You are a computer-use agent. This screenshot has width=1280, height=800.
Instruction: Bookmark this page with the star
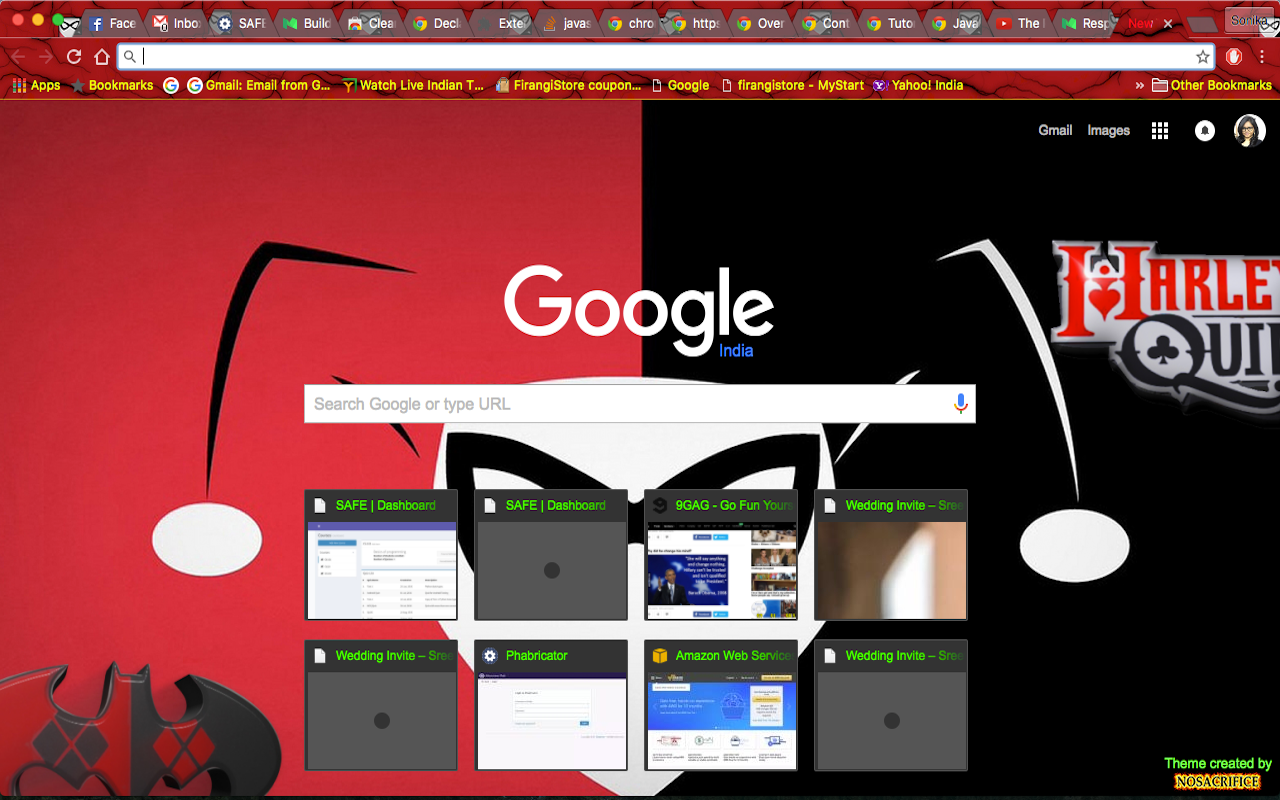pyautogui.click(x=1202, y=57)
